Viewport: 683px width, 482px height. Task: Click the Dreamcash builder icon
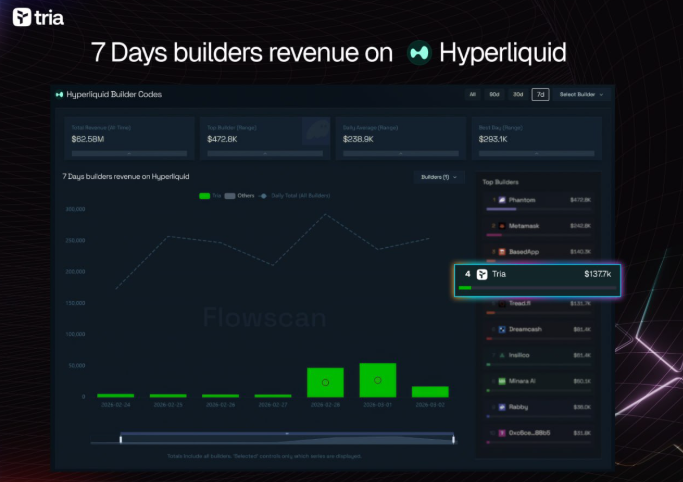tap(501, 329)
